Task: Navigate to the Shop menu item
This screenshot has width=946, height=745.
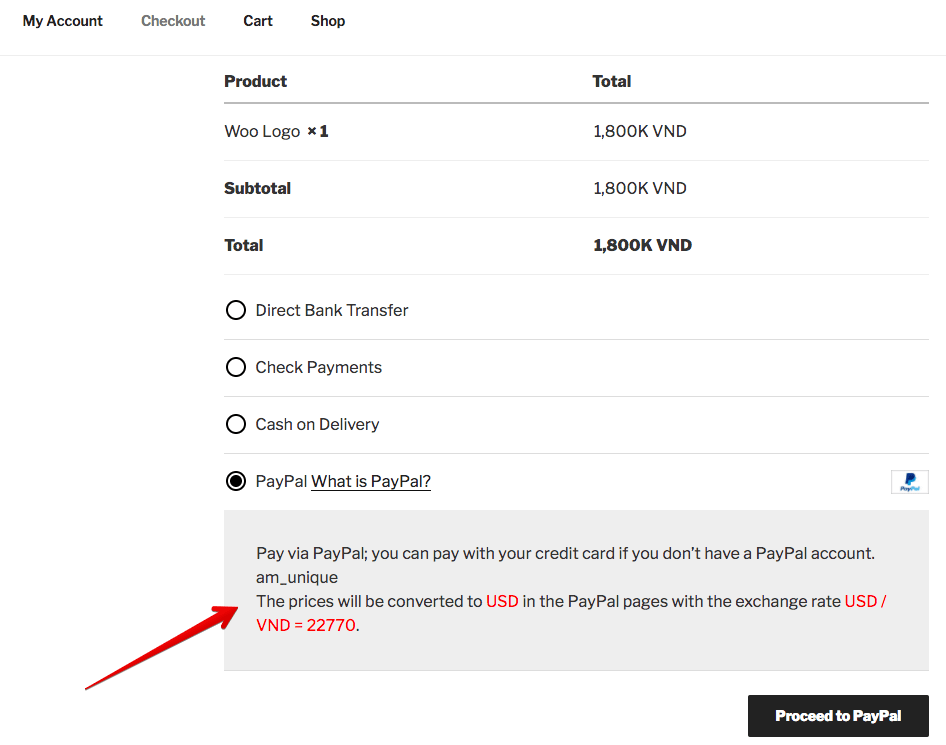Action: tap(328, 21)
